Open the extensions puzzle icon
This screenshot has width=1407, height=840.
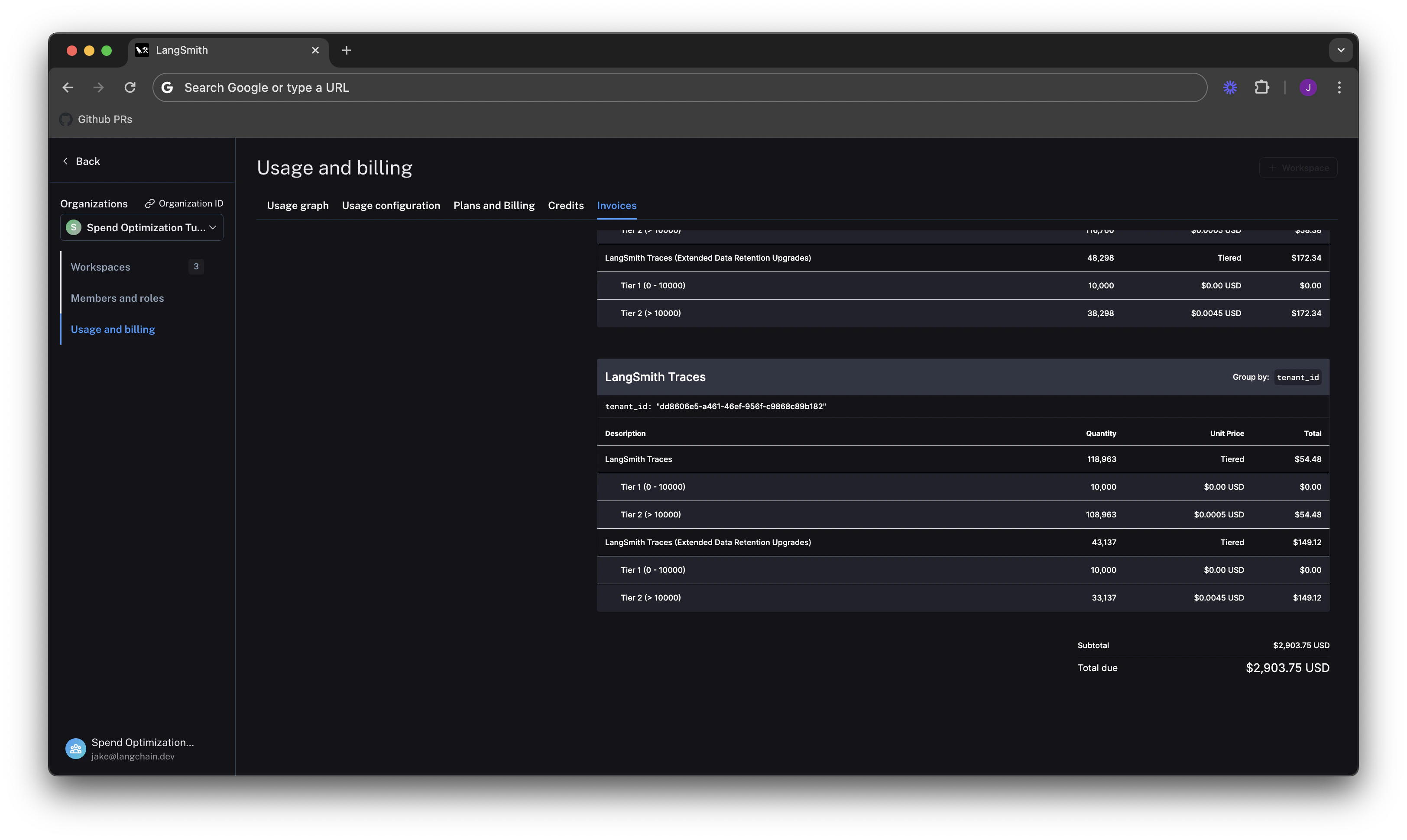pos(1261,88)
